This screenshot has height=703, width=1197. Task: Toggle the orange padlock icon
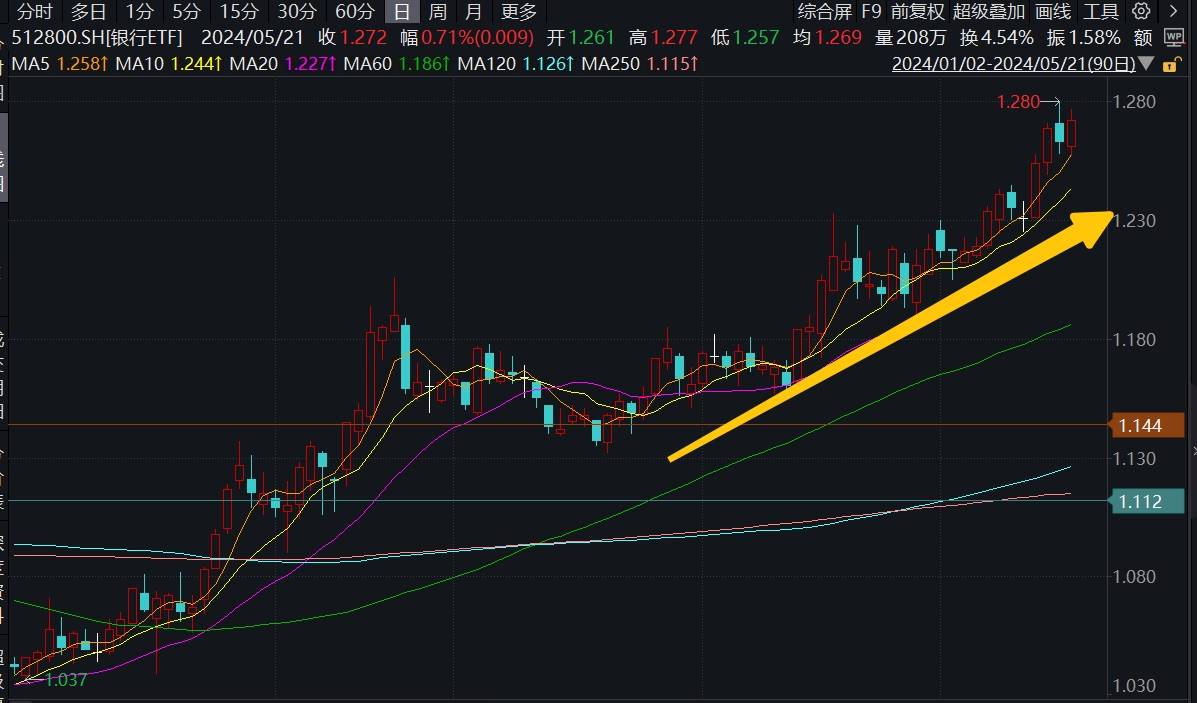1172,63
